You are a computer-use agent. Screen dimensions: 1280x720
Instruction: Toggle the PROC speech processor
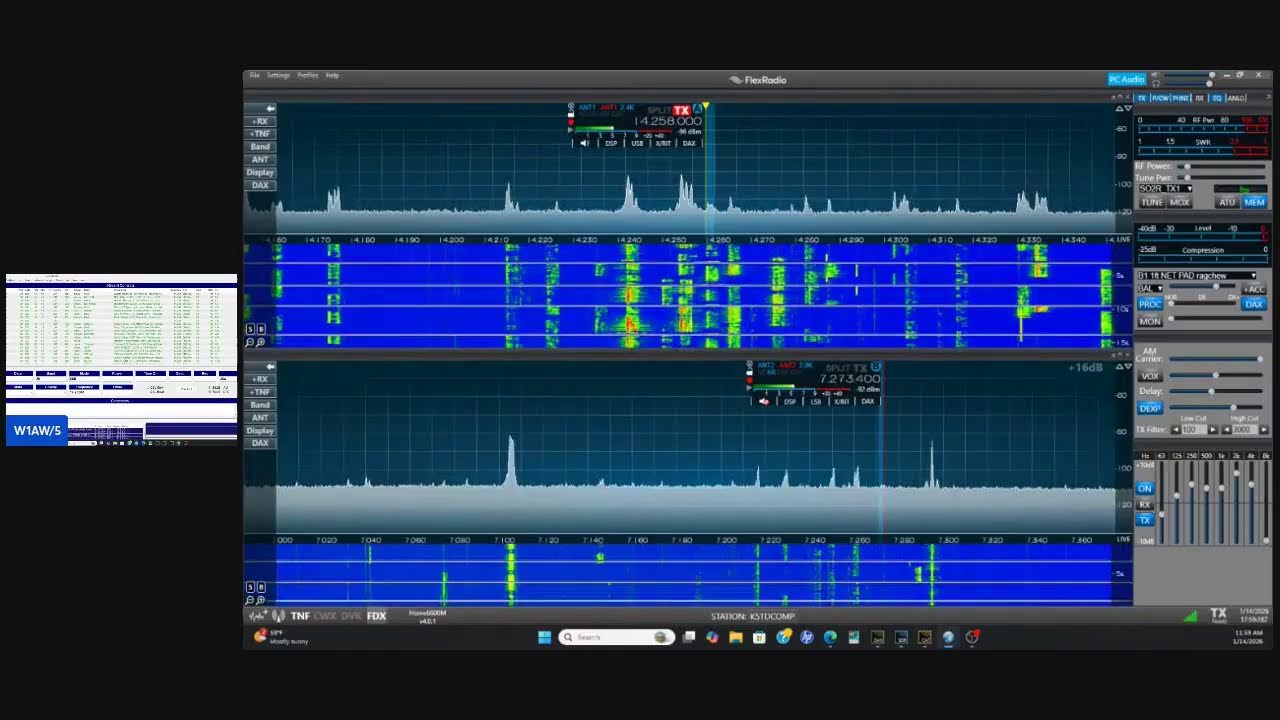(x=1150, y=304)
